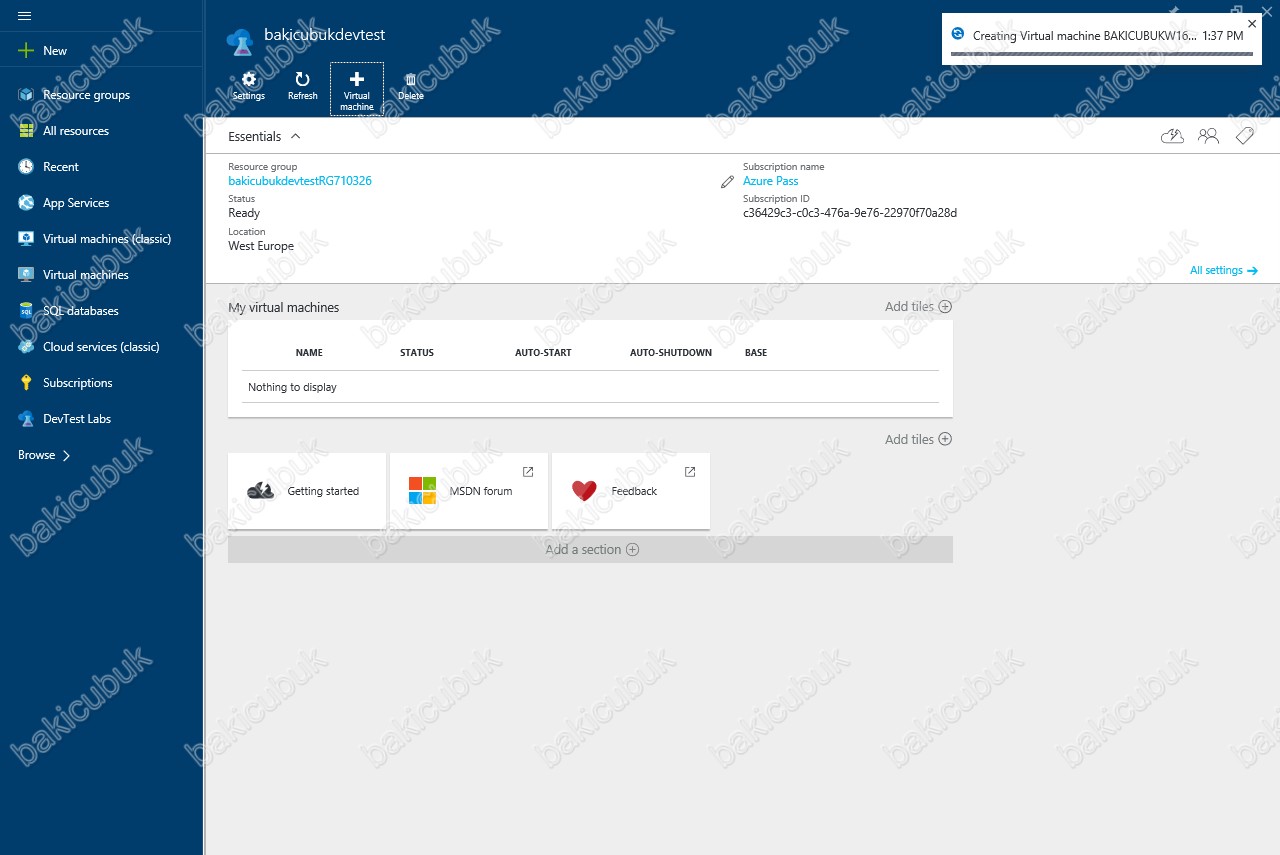The width and height of the screenshot is (1280, 855).
Task: Click the West Europe location text
Action: point(261,246)
